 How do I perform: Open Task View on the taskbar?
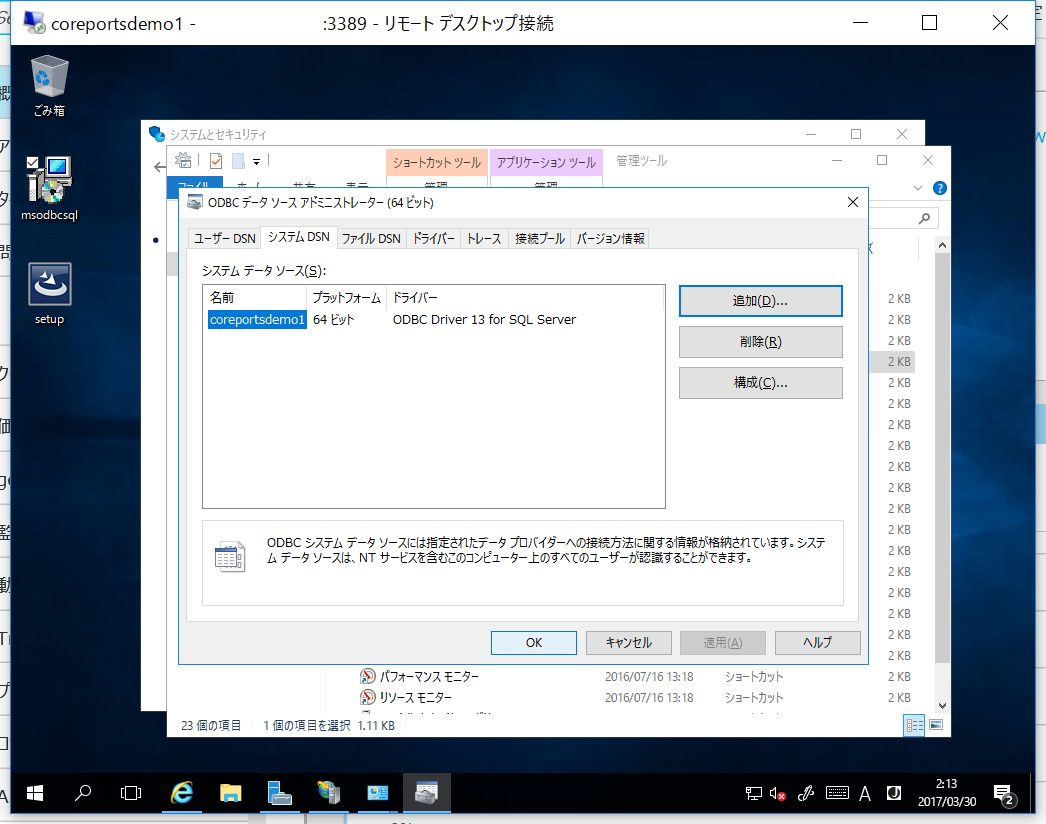131,793
